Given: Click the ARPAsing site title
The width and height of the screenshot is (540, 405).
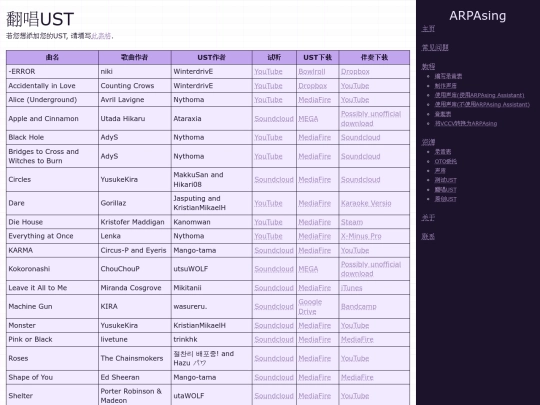Looking at the screenshot, I should tap(477, 15).
